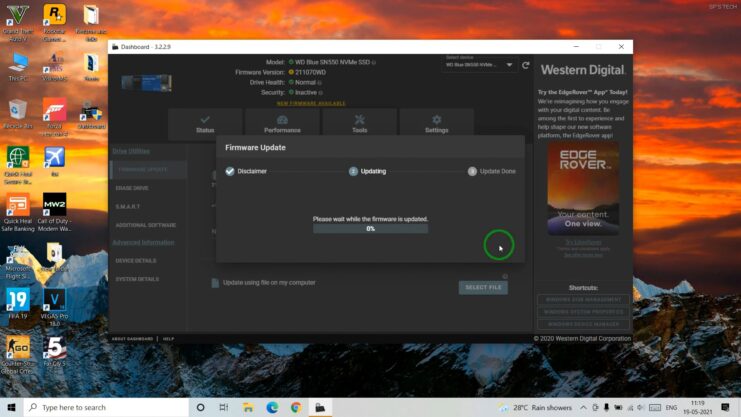Viewport: 741px width, 417px height.
Task: Select the Counter-Strike Global Offensive icon
Action: pos(17,355)
